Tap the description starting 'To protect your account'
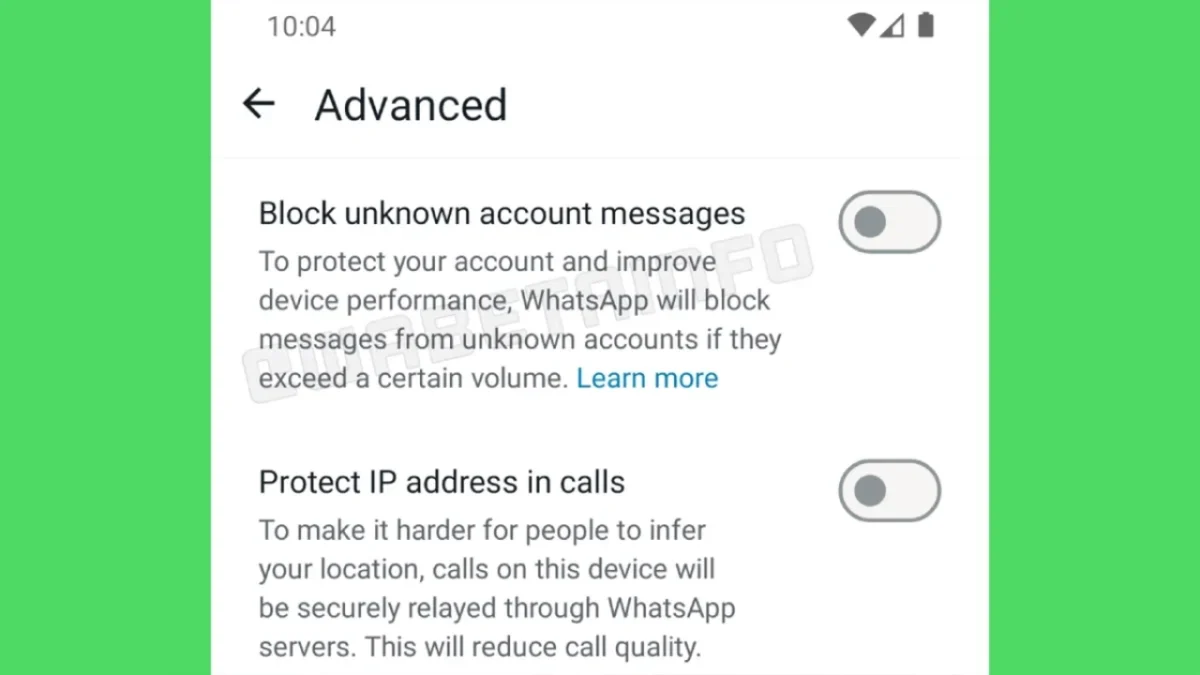The image size is (1200, 675). click(520, 320)
